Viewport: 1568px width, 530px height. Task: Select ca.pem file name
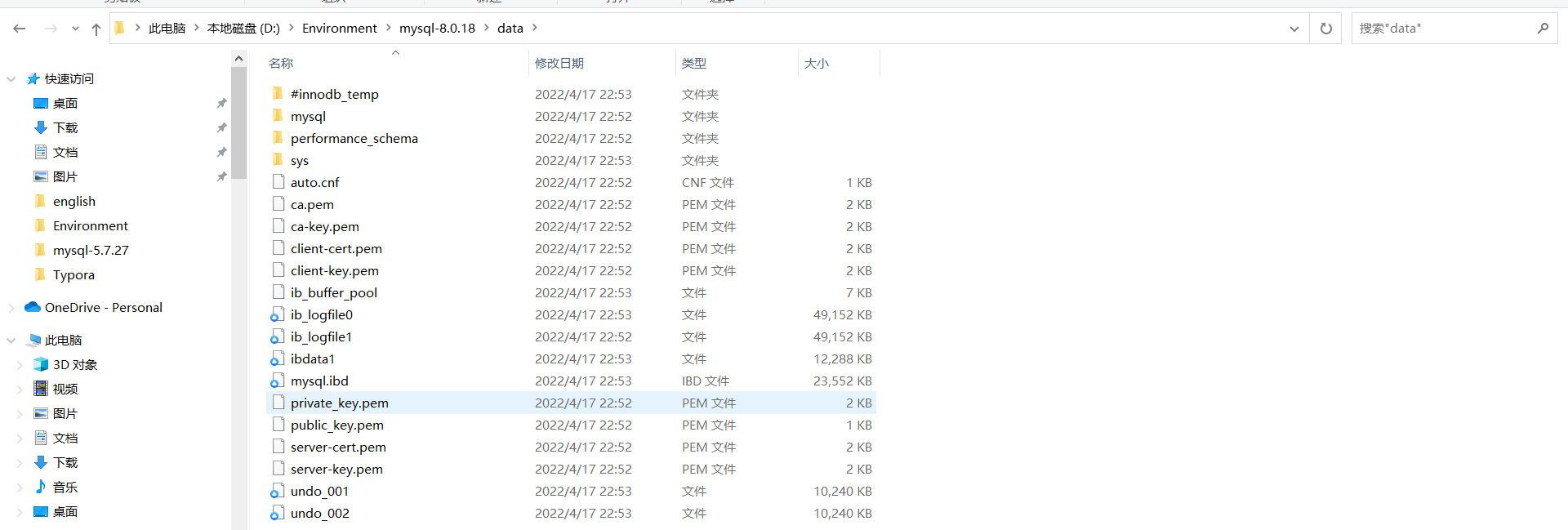[x=312, y=205]
